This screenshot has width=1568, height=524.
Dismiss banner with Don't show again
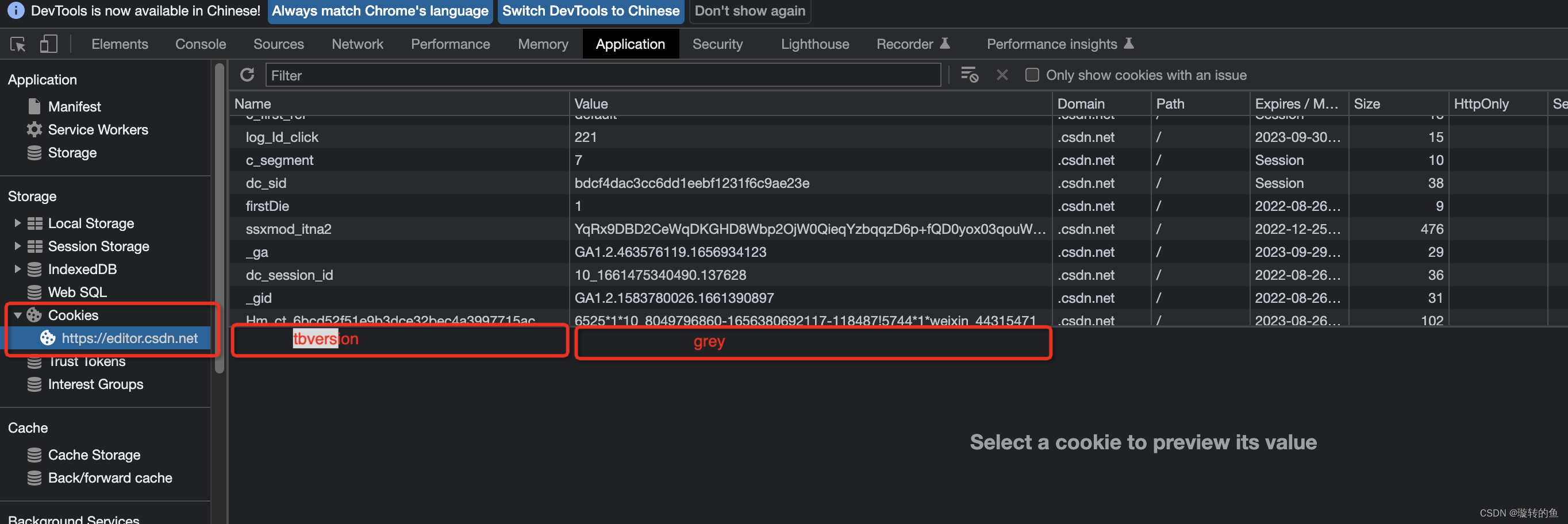(x=750, y=11)
